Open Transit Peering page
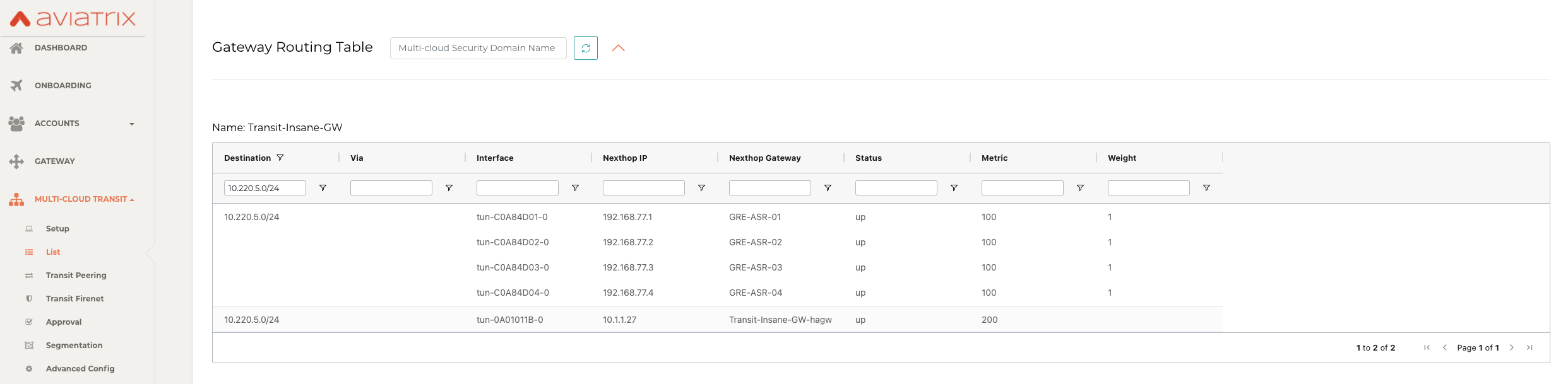1568x384 pixels. [x=76, y=276]
